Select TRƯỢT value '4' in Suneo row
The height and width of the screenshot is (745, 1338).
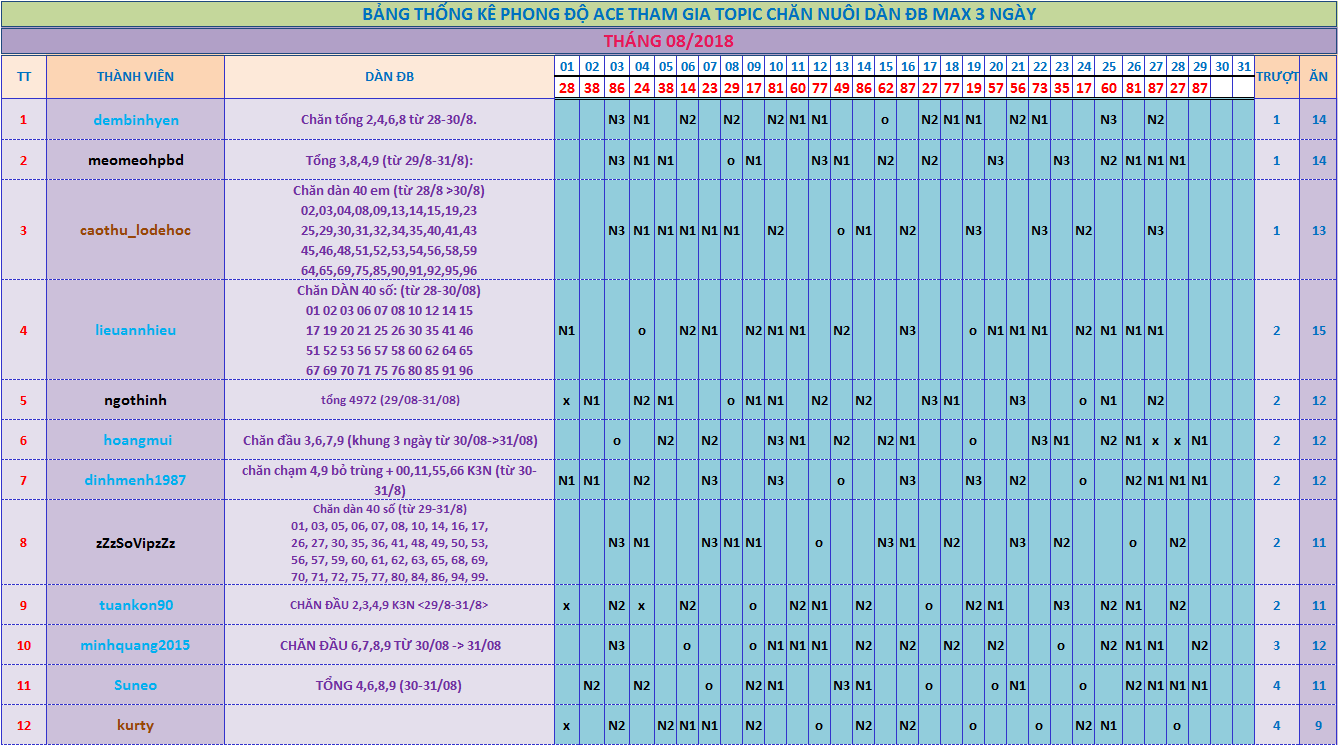point(1277,685)
